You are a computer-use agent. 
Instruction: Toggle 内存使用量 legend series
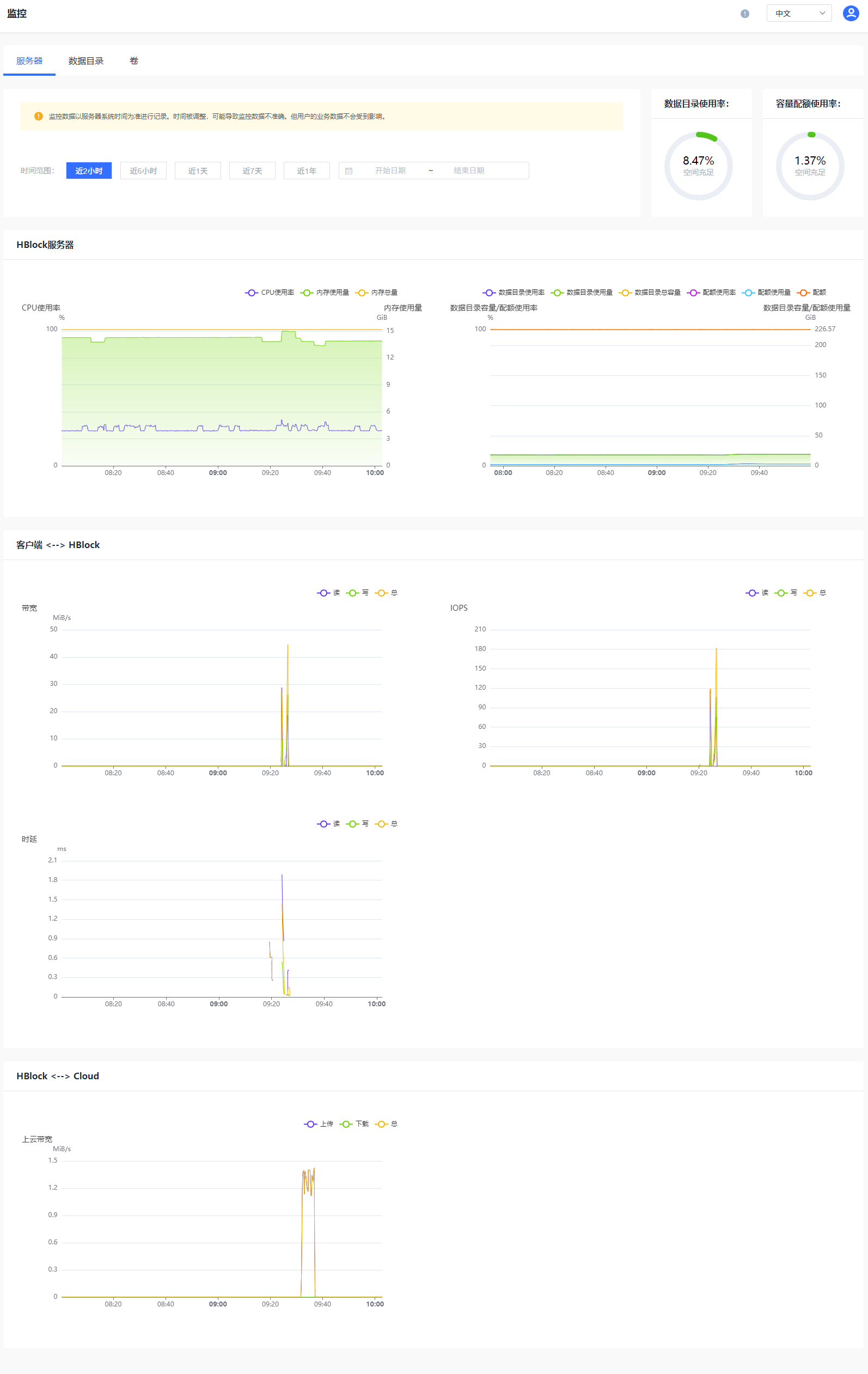click(x=325, y=292)
